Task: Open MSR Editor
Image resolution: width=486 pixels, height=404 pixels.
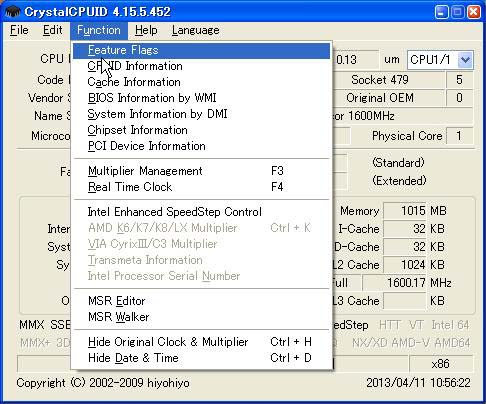Action: click(x=201, y=301)
